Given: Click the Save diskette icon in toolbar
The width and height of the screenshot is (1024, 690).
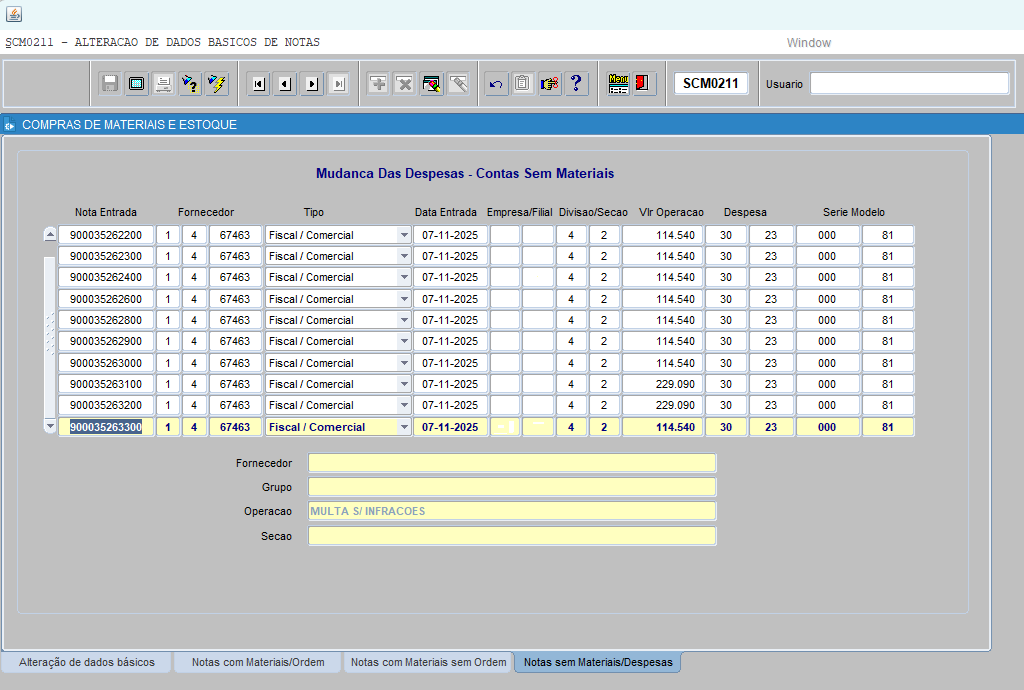Looking at the screenshot, I should click(x=110, y=84).
